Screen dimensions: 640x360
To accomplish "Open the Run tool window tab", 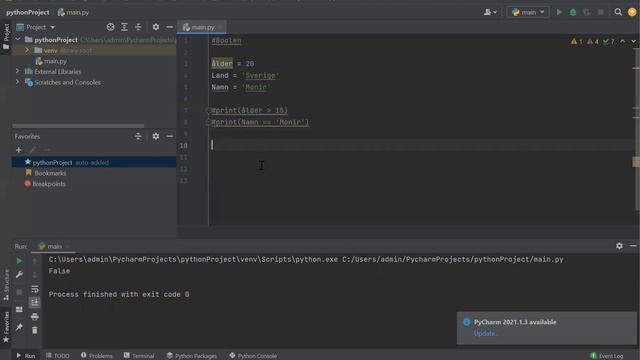I will pos(26,356).
